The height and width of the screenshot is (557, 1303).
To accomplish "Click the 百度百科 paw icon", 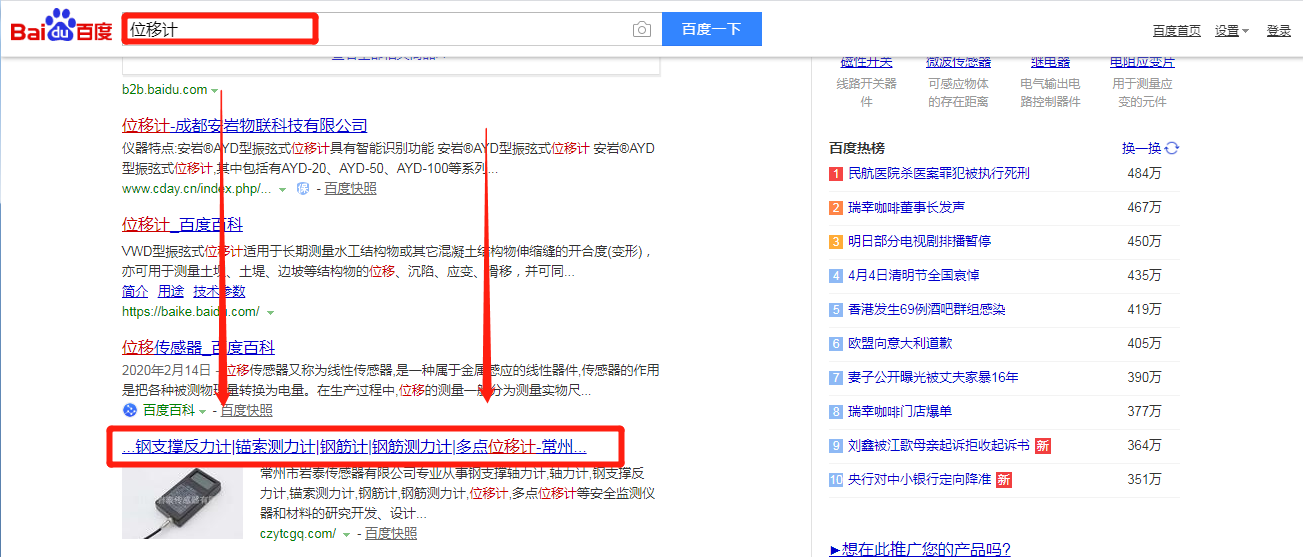I will pos(129,410).
